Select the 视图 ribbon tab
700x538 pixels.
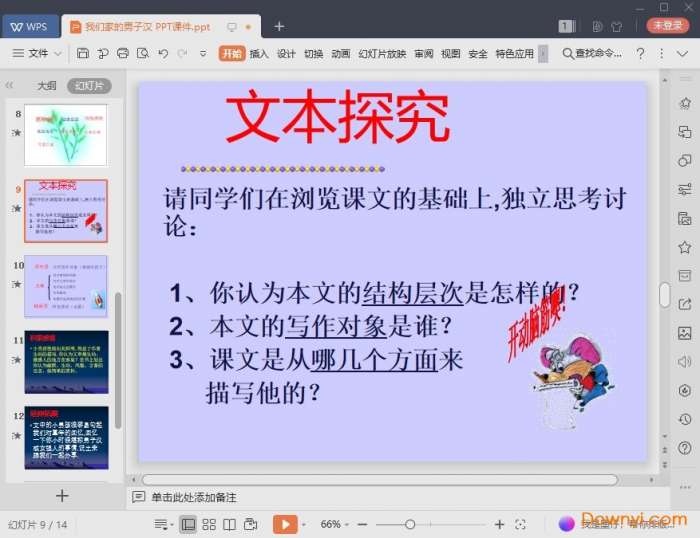coord(450,54)
